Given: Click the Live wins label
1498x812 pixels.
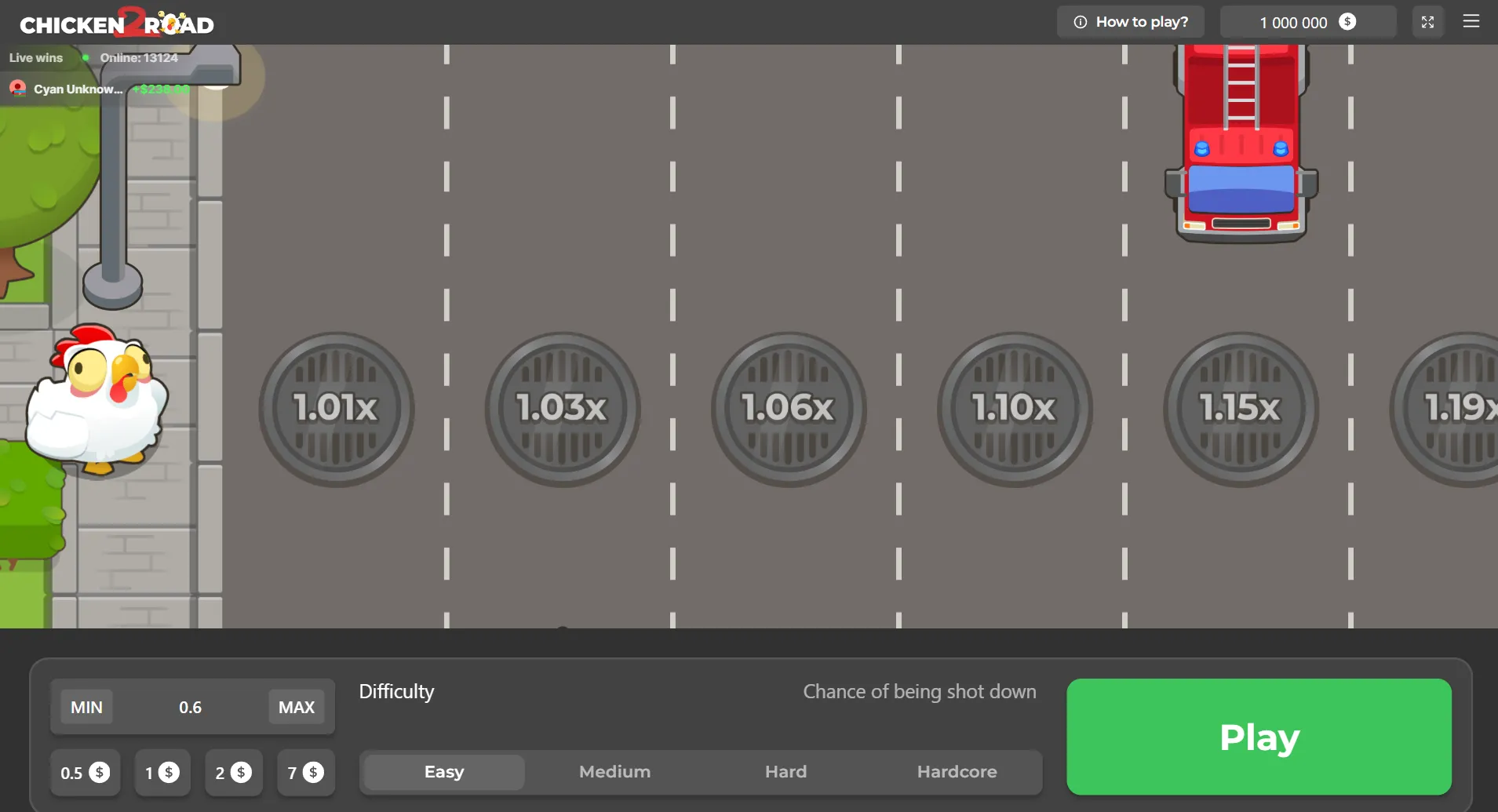Looking at the screenshot, I should pyautogui.click(x=35, y=57).
